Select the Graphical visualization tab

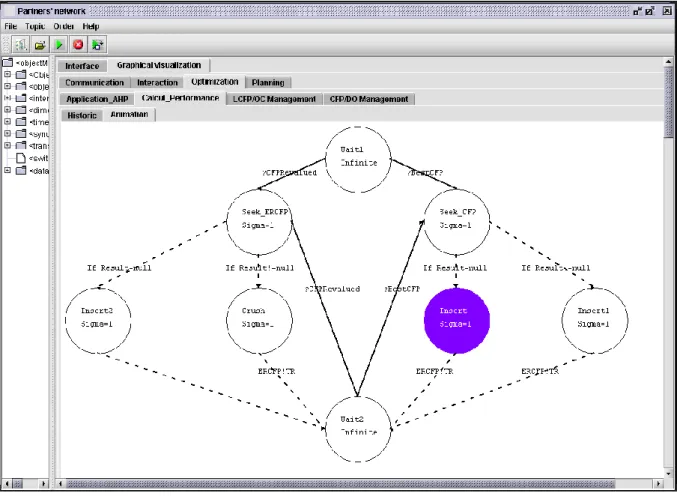tap(159, 65)
